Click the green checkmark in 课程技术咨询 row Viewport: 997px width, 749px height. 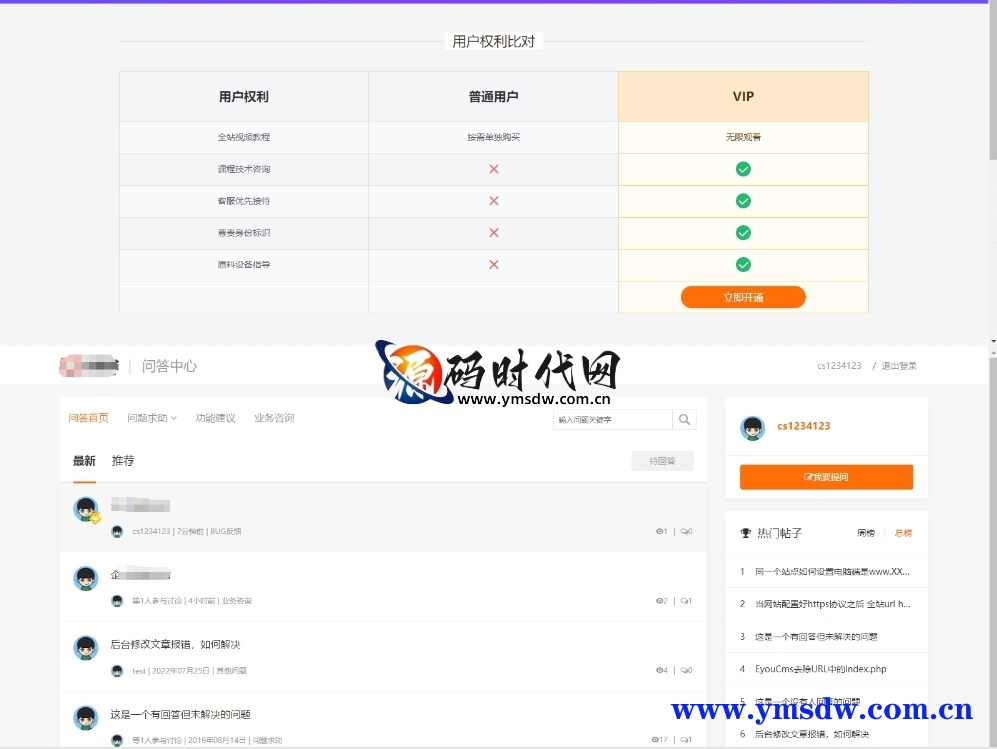click(743, 169)
